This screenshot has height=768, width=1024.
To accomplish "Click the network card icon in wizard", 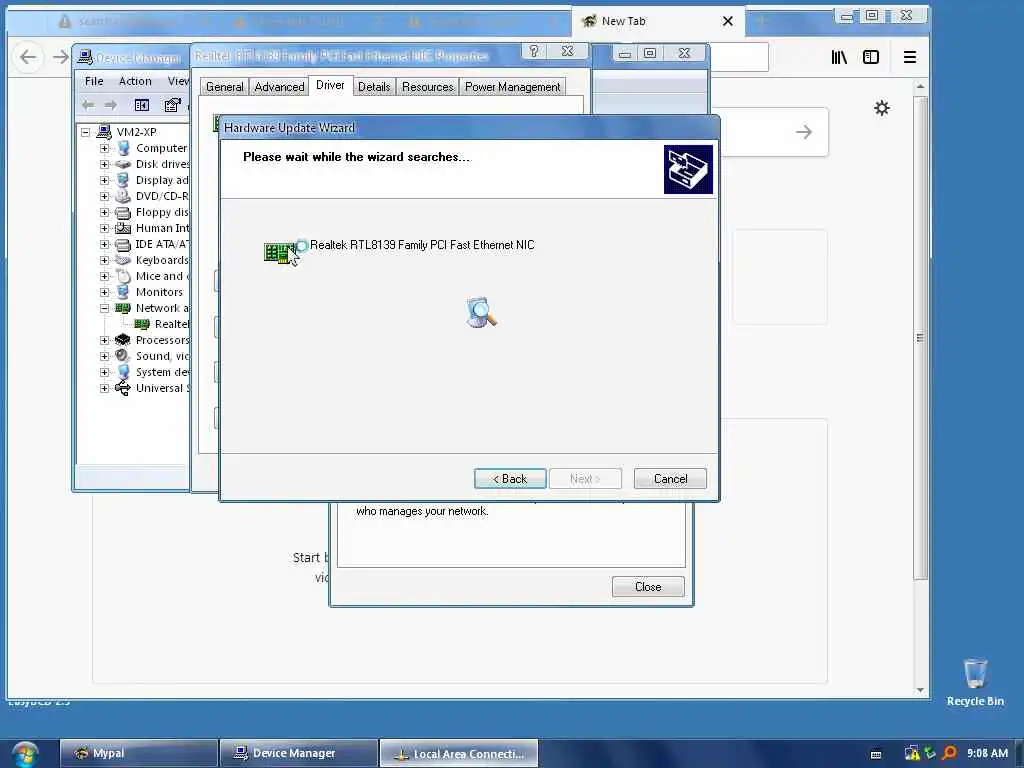I will click(280, 252).
